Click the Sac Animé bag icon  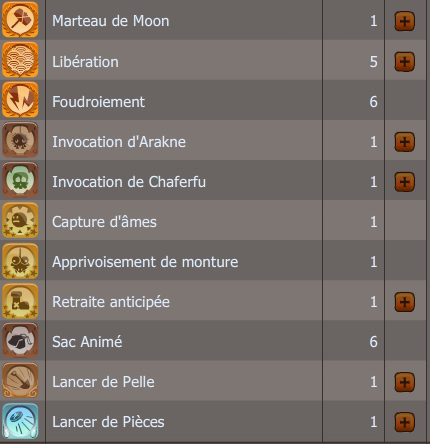(x=20, y=341)
